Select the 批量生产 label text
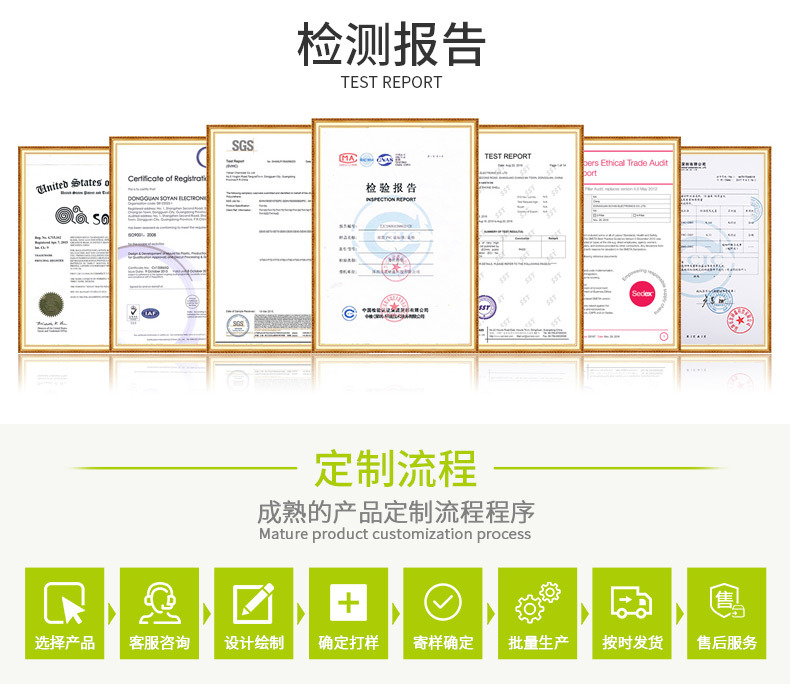790x687 pixels. pyautogui.click(x=538, y=643)
